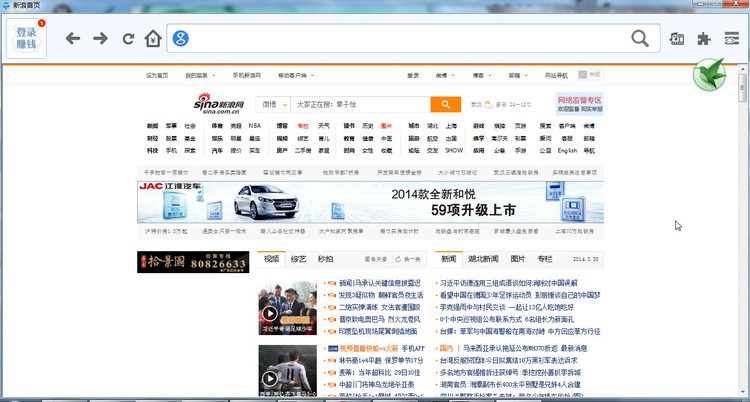Click the green bird floating icon

(x=710, y=75)
